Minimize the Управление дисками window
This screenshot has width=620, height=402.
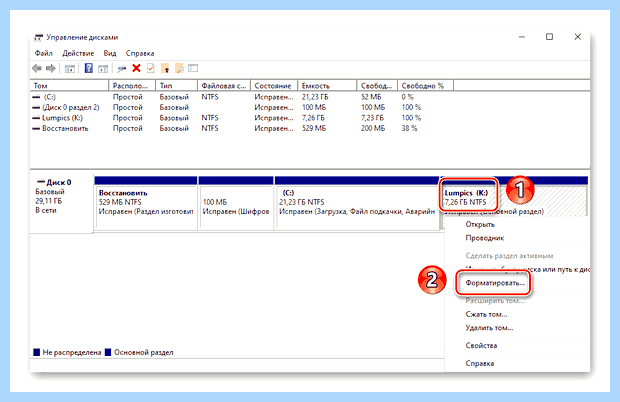pyautogui.click(x=522, y=37)
